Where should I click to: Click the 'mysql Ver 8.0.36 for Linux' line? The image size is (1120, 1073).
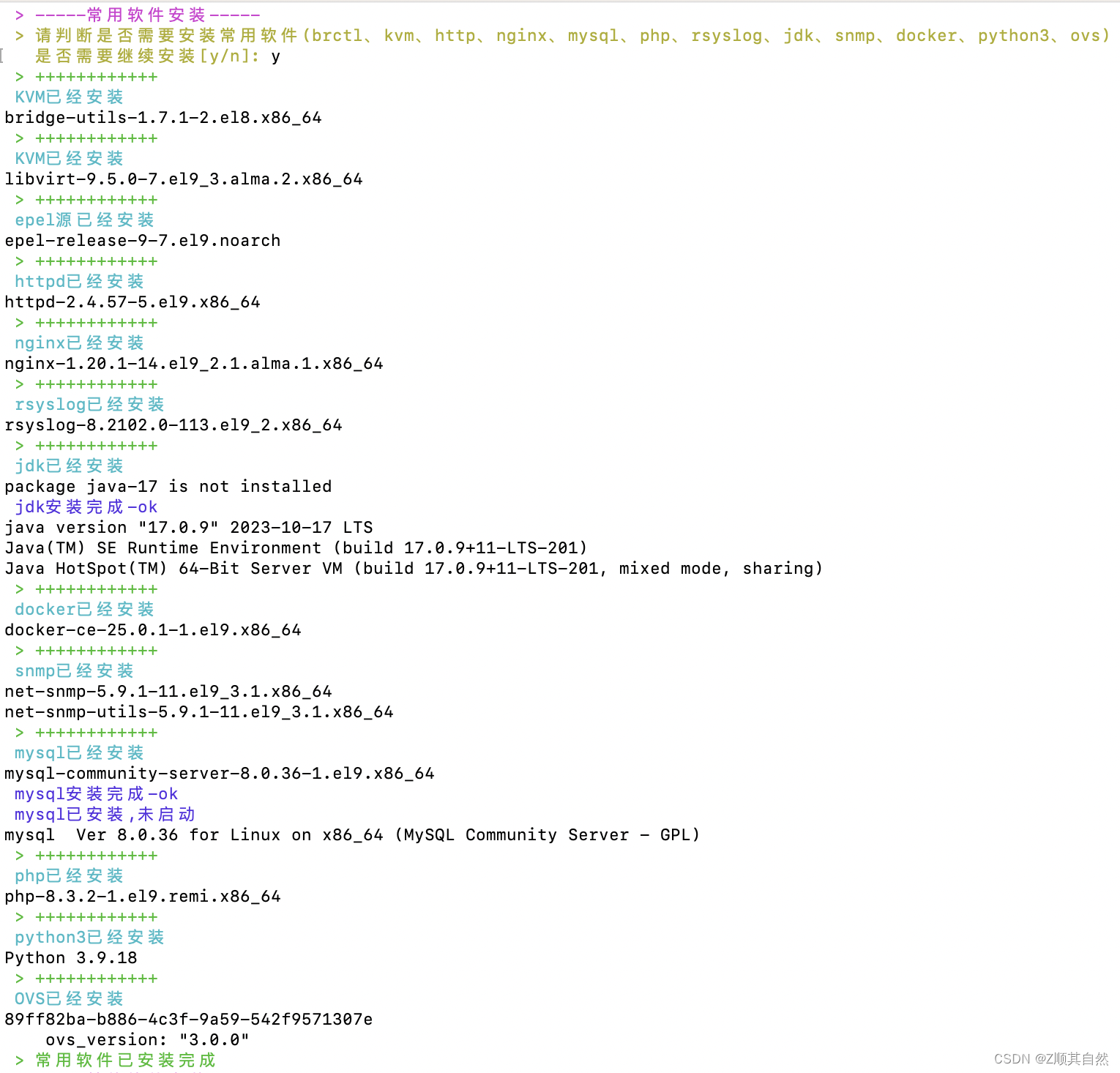(x=353, y=835)
